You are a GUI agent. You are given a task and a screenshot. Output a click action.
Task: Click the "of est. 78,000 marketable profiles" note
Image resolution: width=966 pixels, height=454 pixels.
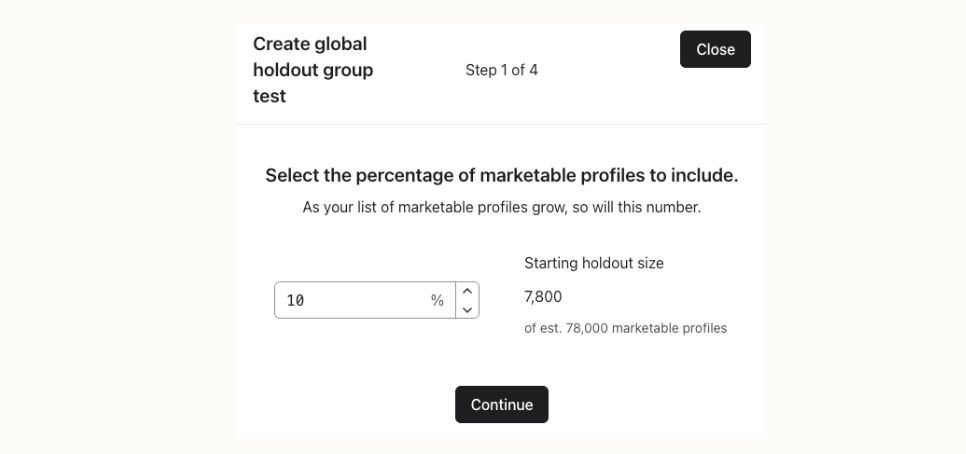pos(625,328)
